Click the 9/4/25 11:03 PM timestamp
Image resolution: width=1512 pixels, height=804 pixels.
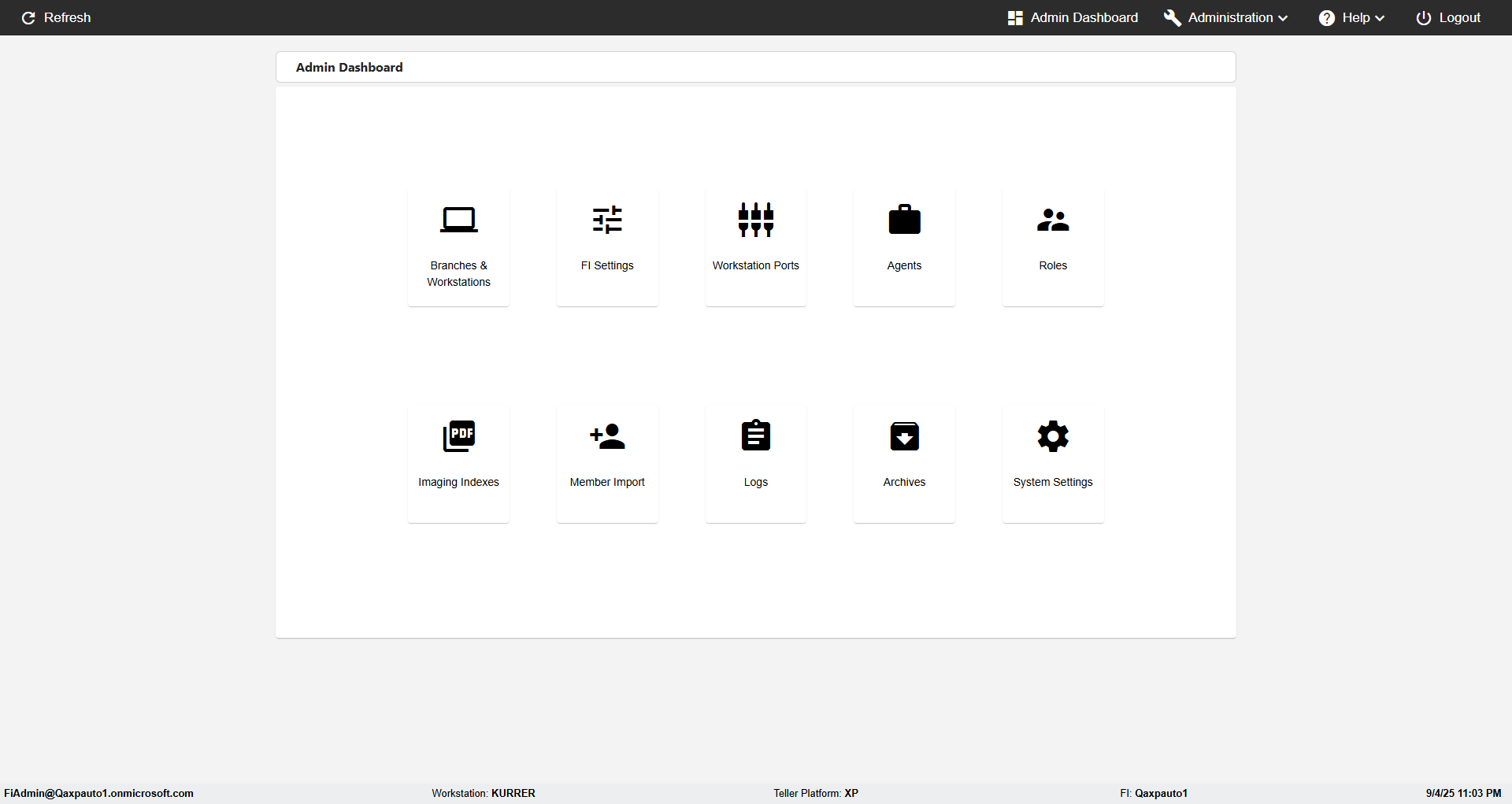coord(1463,793)
